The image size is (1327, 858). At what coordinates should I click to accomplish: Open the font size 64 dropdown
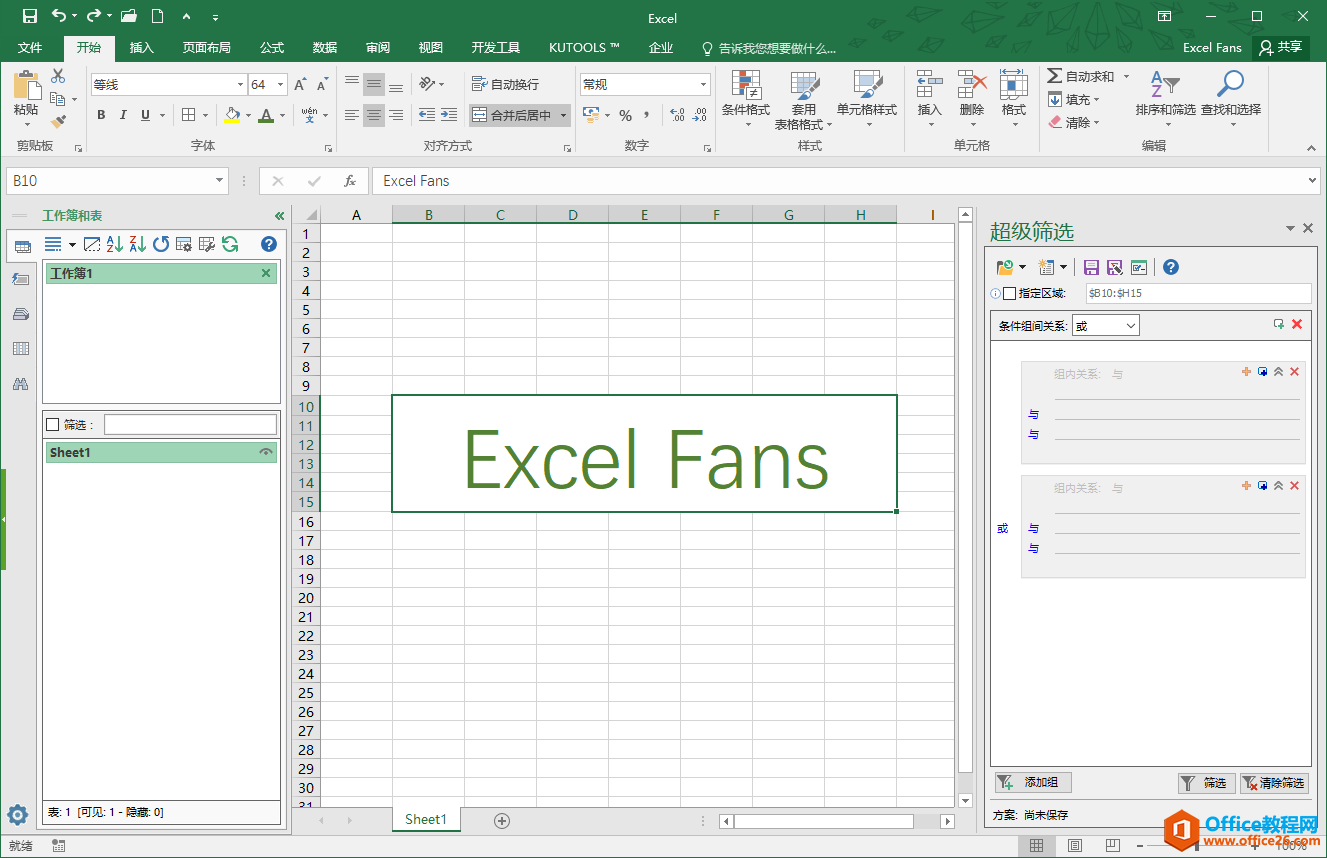[281, 85]
